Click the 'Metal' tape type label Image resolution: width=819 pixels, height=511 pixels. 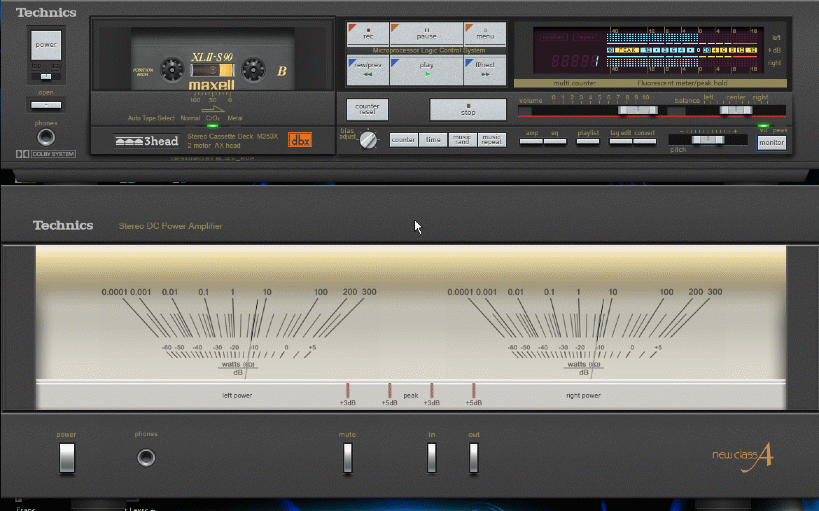tap(235, 118)
